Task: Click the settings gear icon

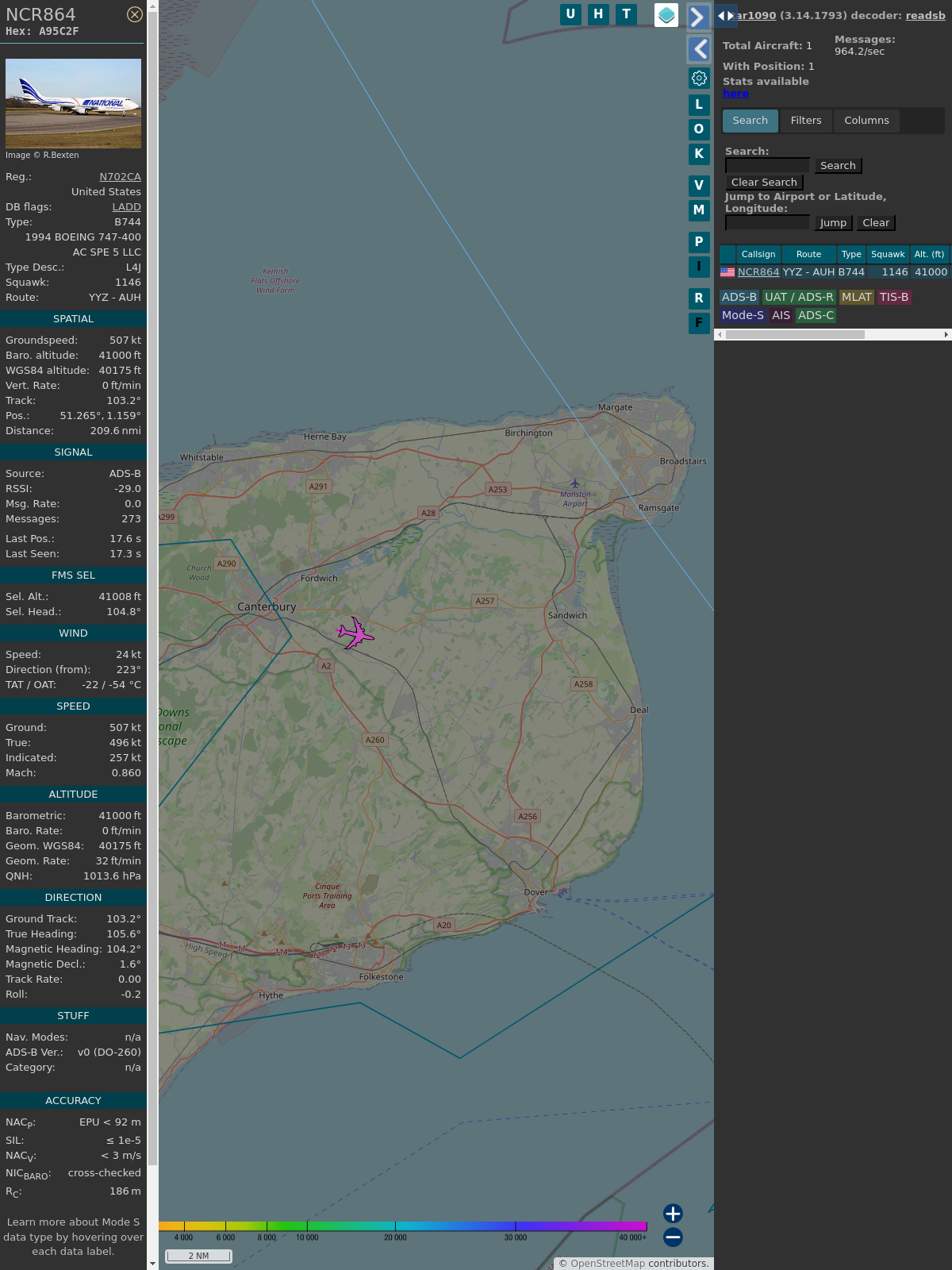Action: pos(699,78)
